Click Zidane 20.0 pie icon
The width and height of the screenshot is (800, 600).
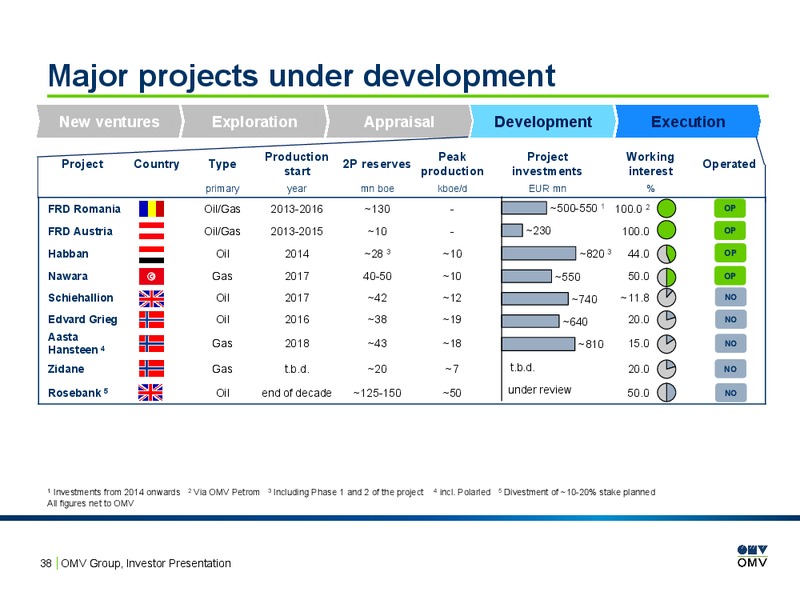tap(666, 369)
